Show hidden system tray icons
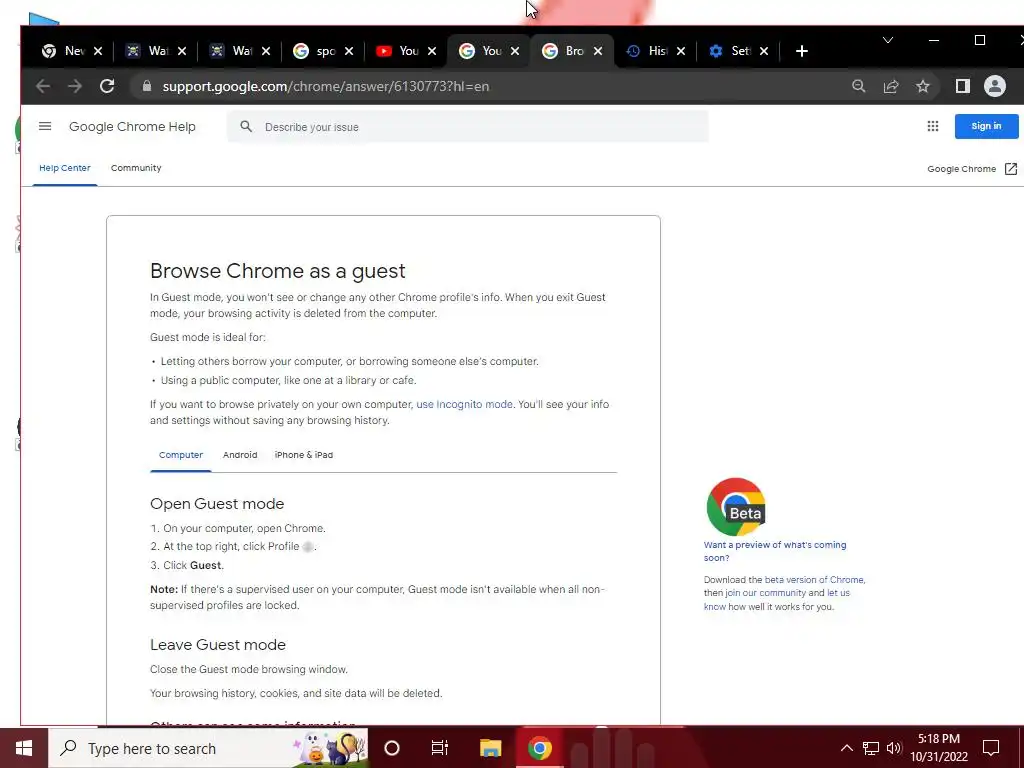This screenshot has width=1024, height=768. (x=846, y=748)
